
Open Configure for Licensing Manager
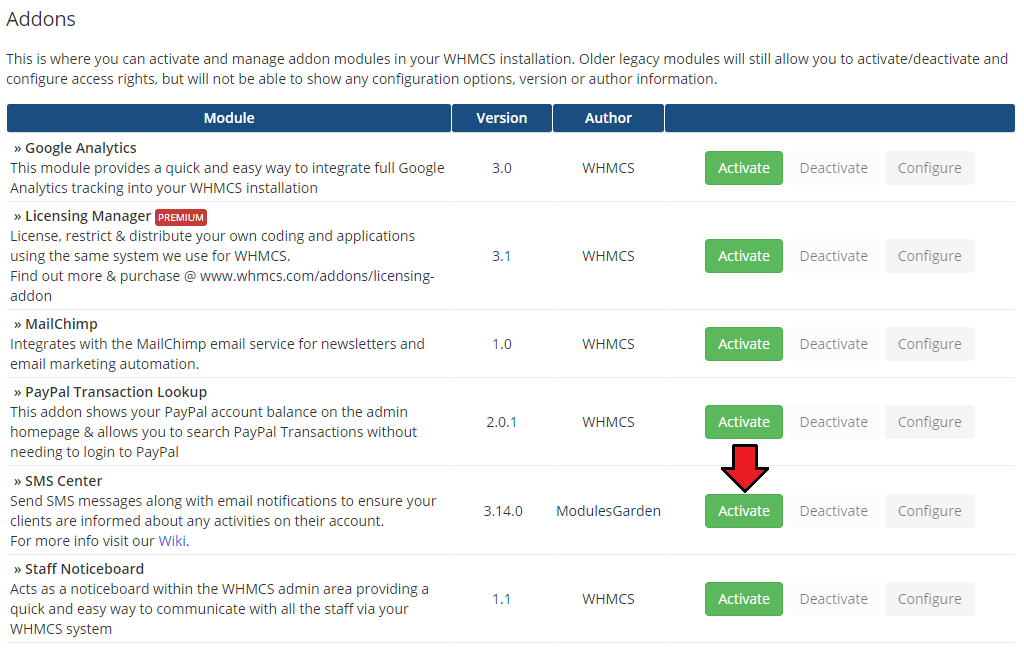click(929, 256)
